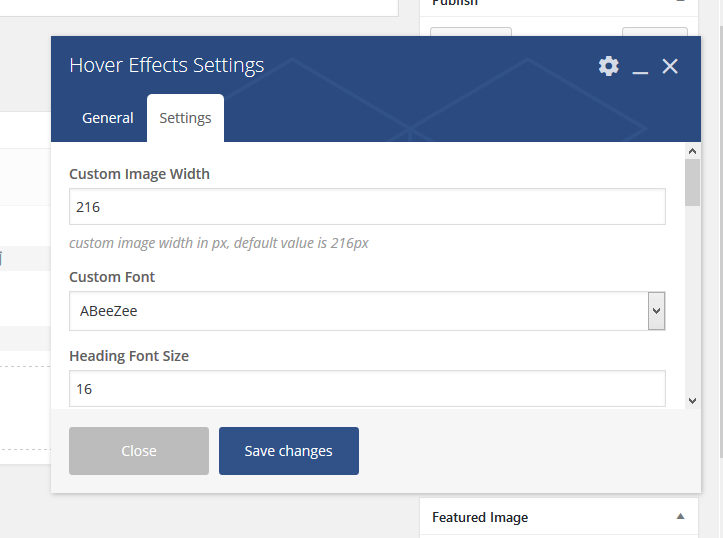Open the Custom Font dropdown
Screen dimensions: 723x538
(x=367, y=311)
